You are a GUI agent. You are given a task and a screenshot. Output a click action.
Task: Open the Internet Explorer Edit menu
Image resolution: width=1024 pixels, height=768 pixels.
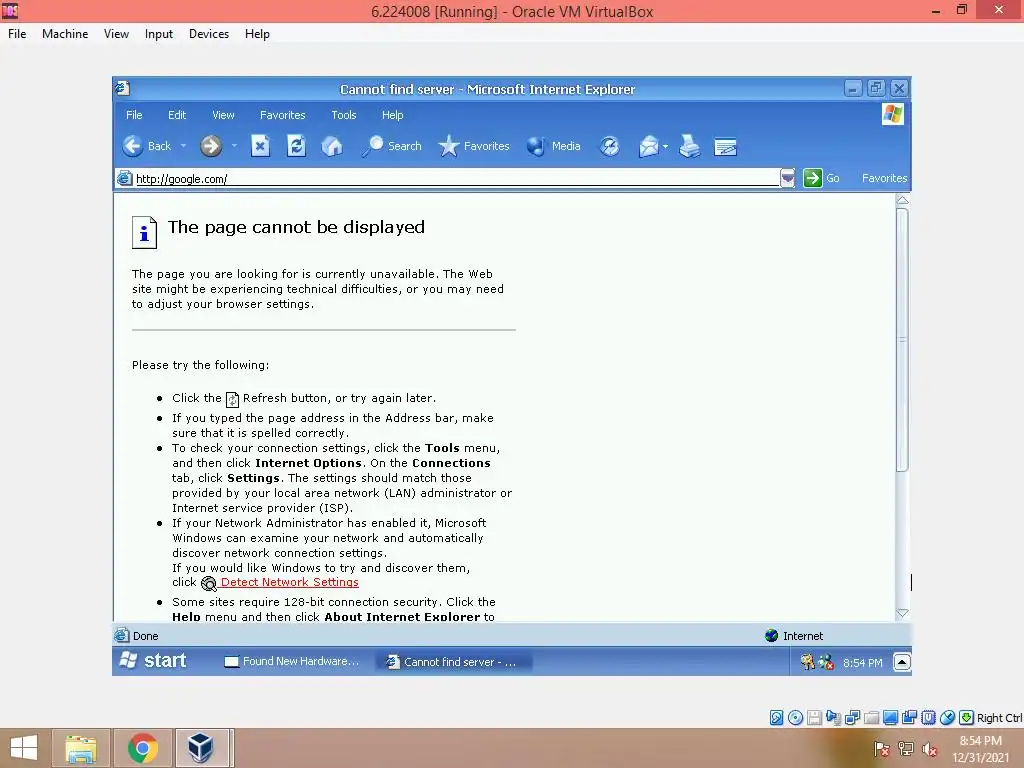177,115
